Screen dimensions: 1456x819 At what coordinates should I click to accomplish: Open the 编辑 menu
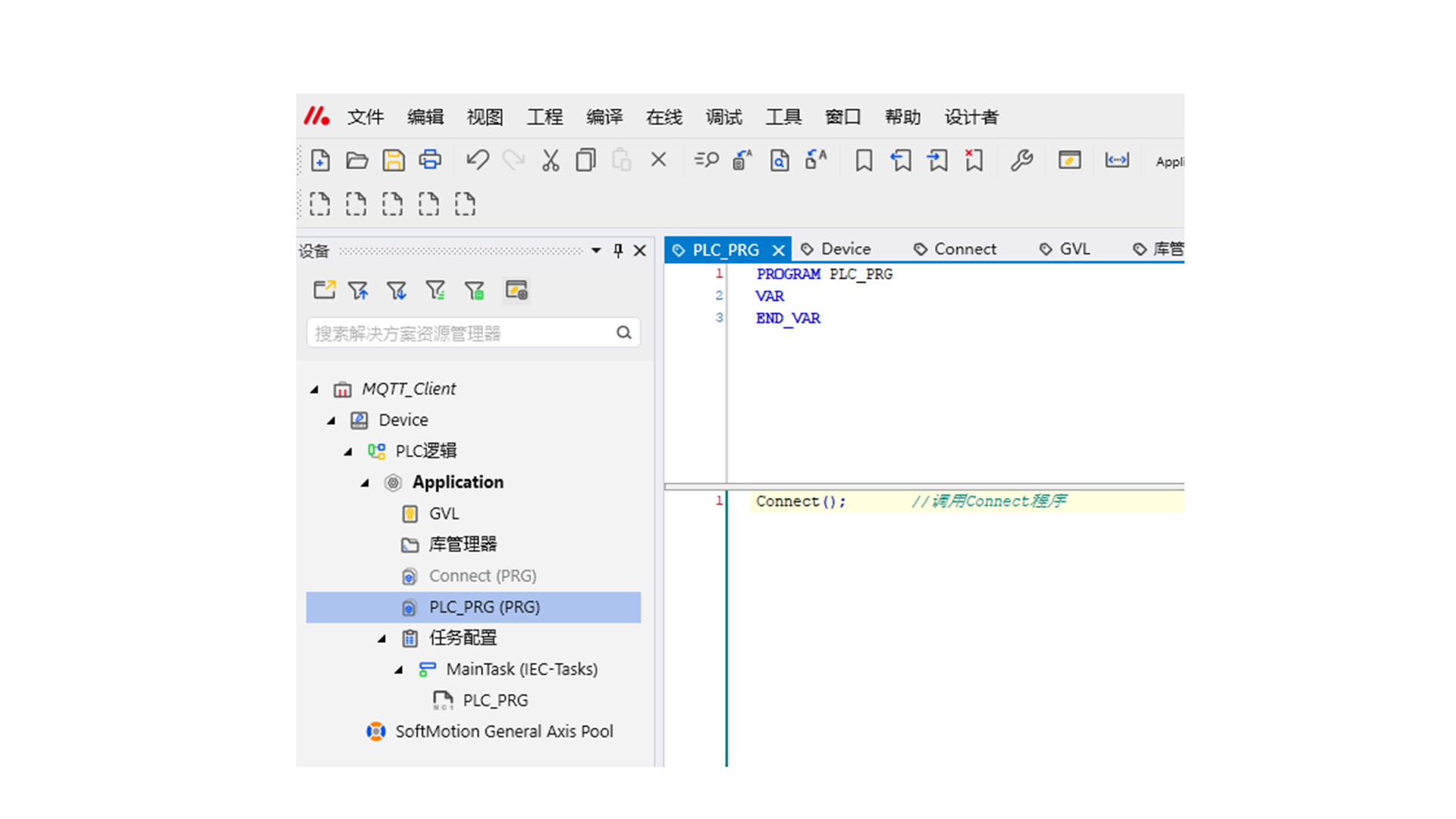point(425,117)
